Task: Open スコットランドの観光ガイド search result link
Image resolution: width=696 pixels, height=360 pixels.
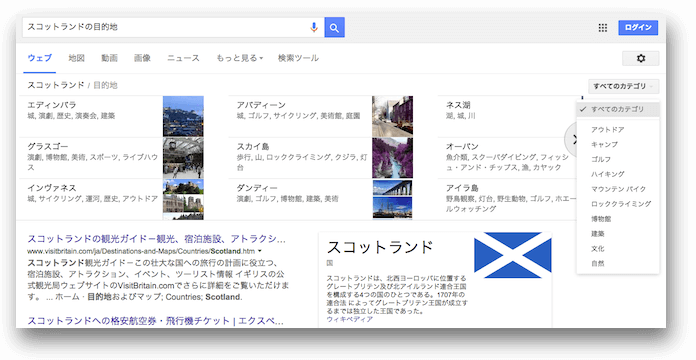Action: [x=156, y=239]
